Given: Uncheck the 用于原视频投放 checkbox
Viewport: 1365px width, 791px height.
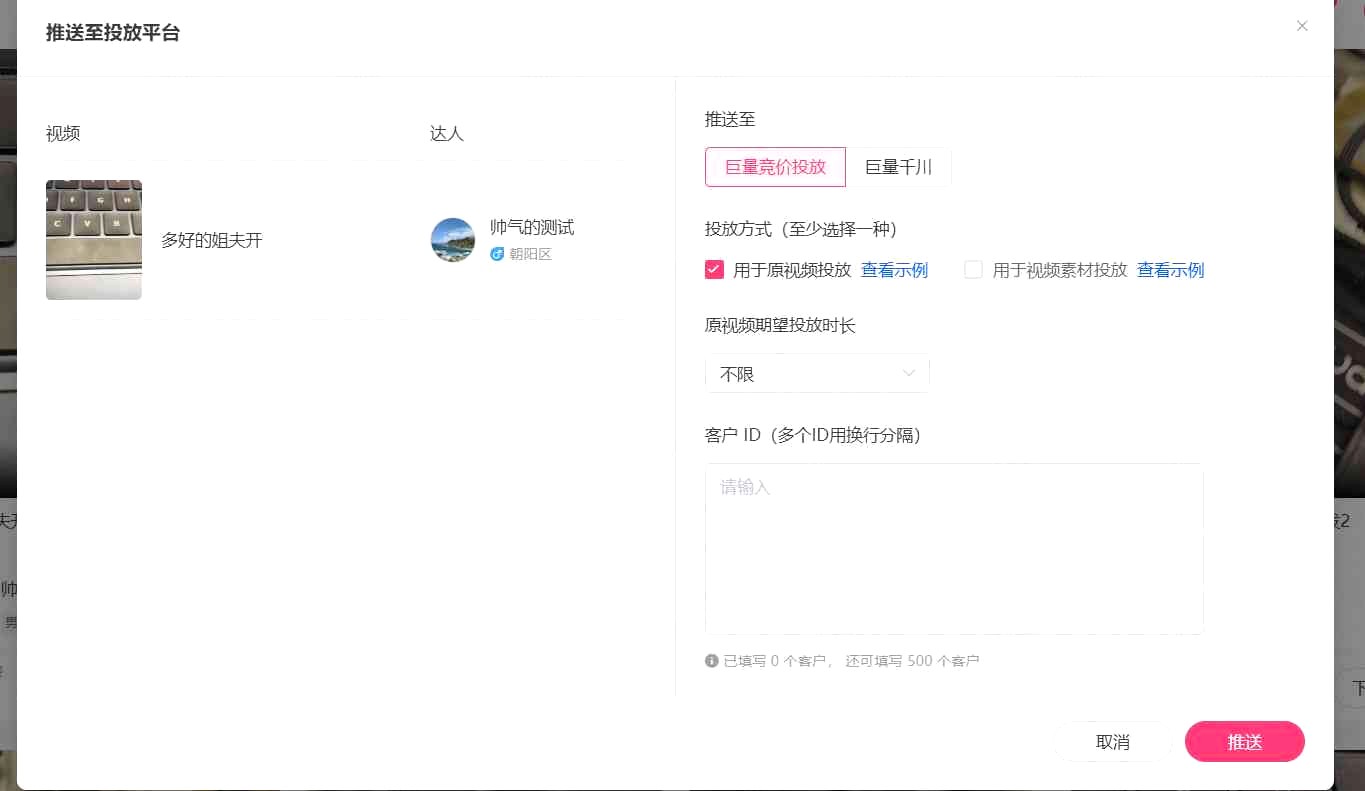Looking at the screenshot, I should click(x=714, y=270).
